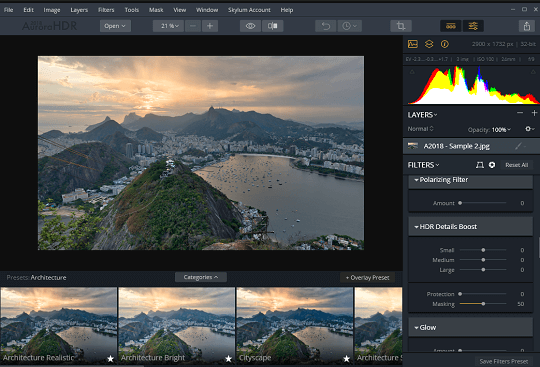The image size is (540, 367).
Task: Open the histogram panel icon
Action: tap(413, 44)
